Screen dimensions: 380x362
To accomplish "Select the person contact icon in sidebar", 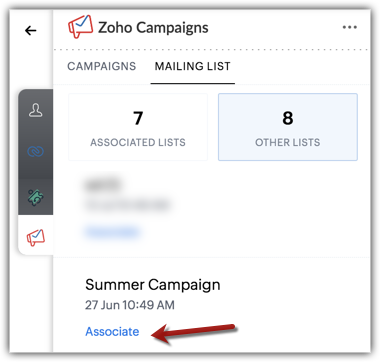I will (x=35, y=110).
